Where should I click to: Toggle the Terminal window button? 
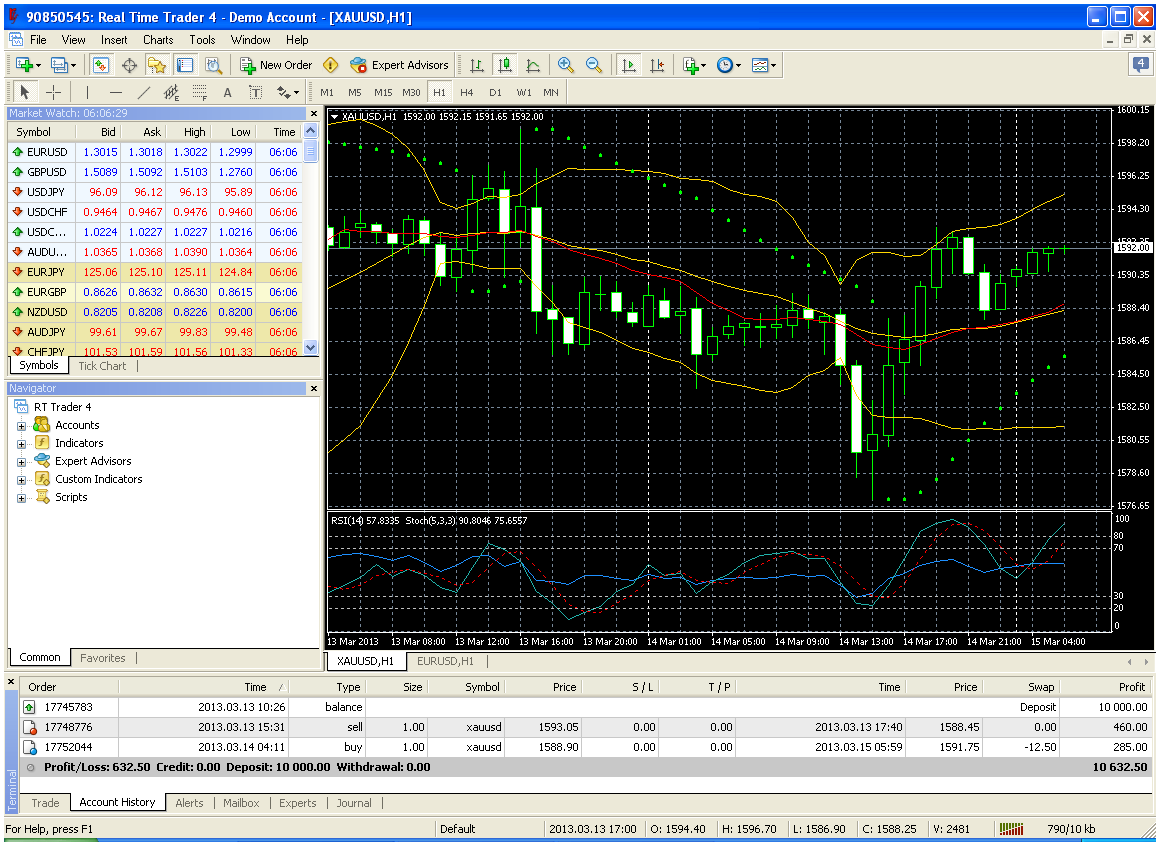click(x=185, y=65)
